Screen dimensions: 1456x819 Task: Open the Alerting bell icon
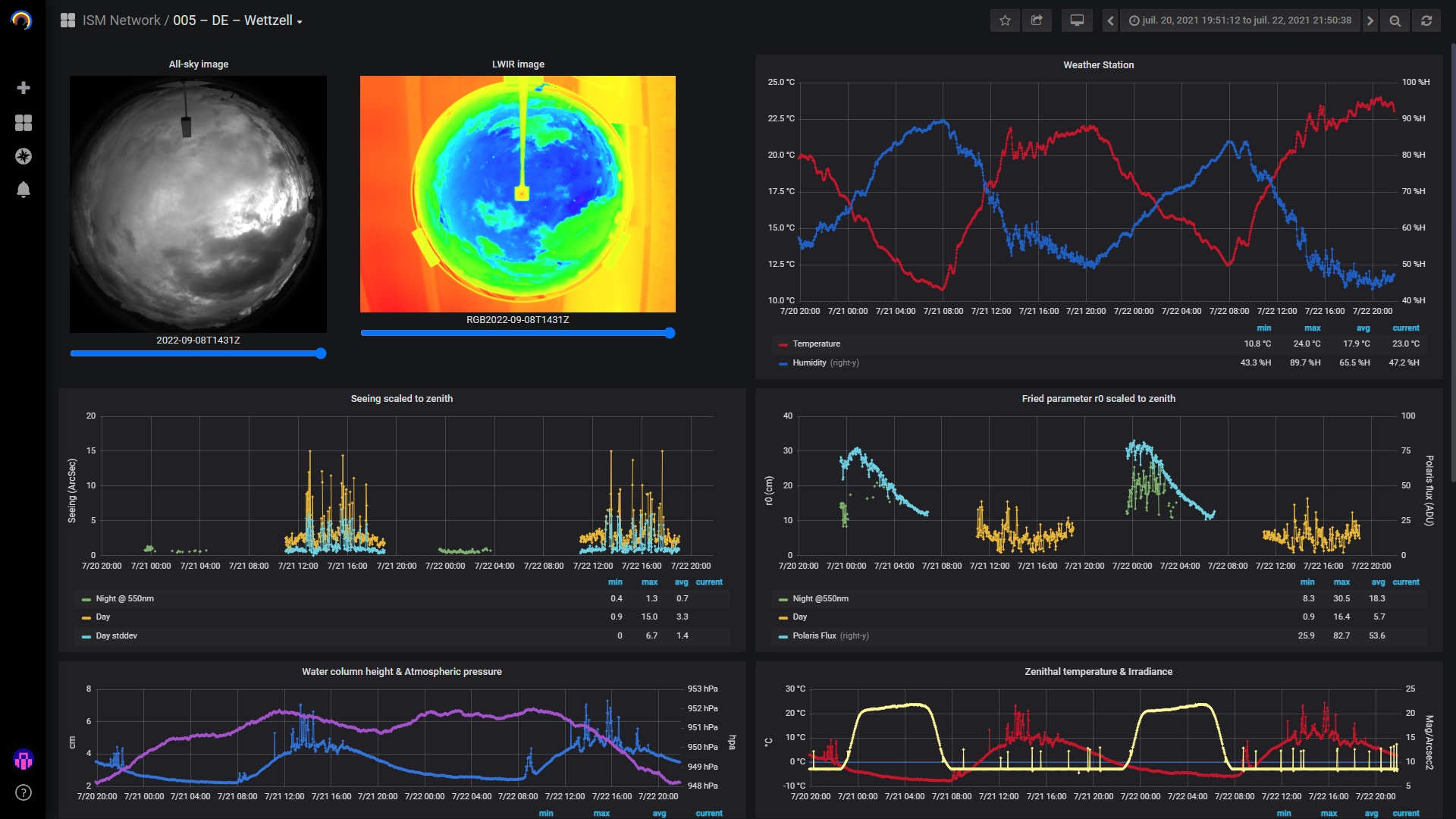pyautogui.click(x=24, y=190)
